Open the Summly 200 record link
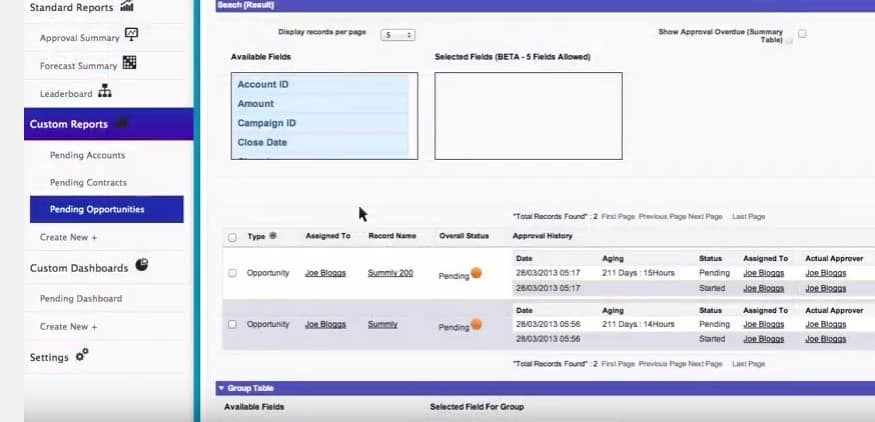 pyautogui.click(x=390, y=273)
